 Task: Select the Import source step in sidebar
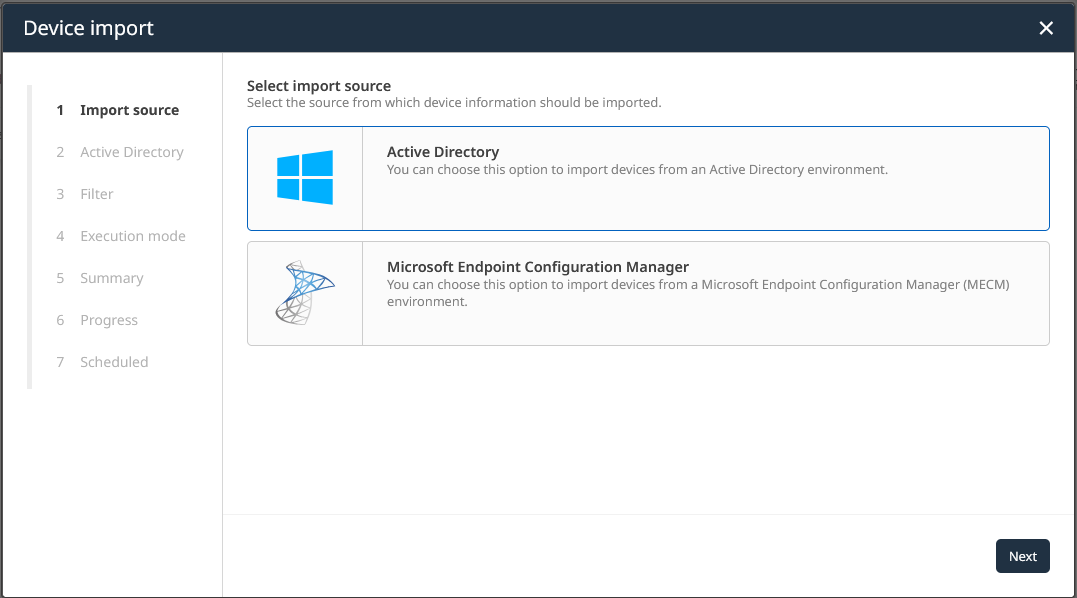pos(129,110)
